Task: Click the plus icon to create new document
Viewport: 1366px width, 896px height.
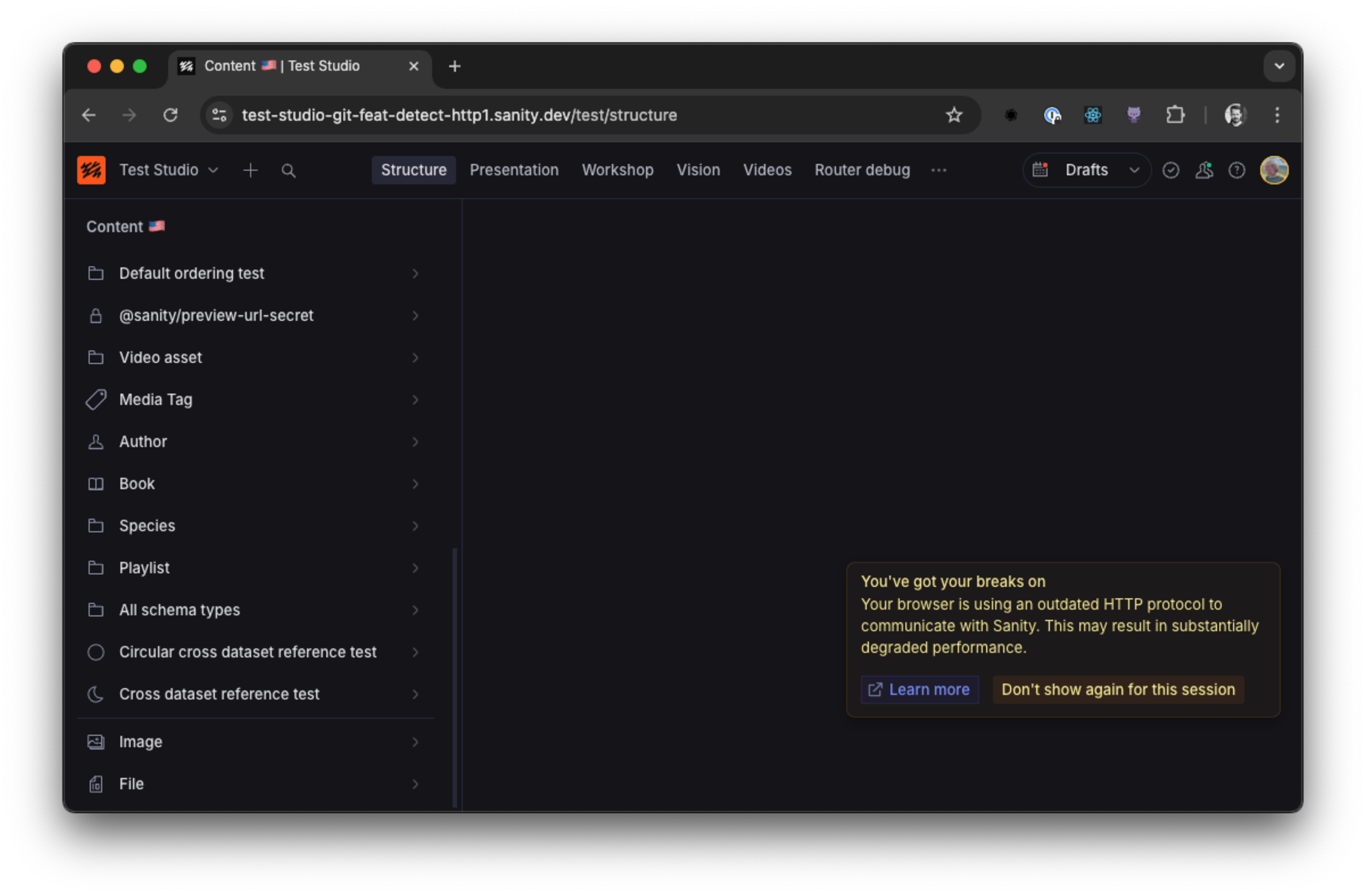Action: (250, 170)
